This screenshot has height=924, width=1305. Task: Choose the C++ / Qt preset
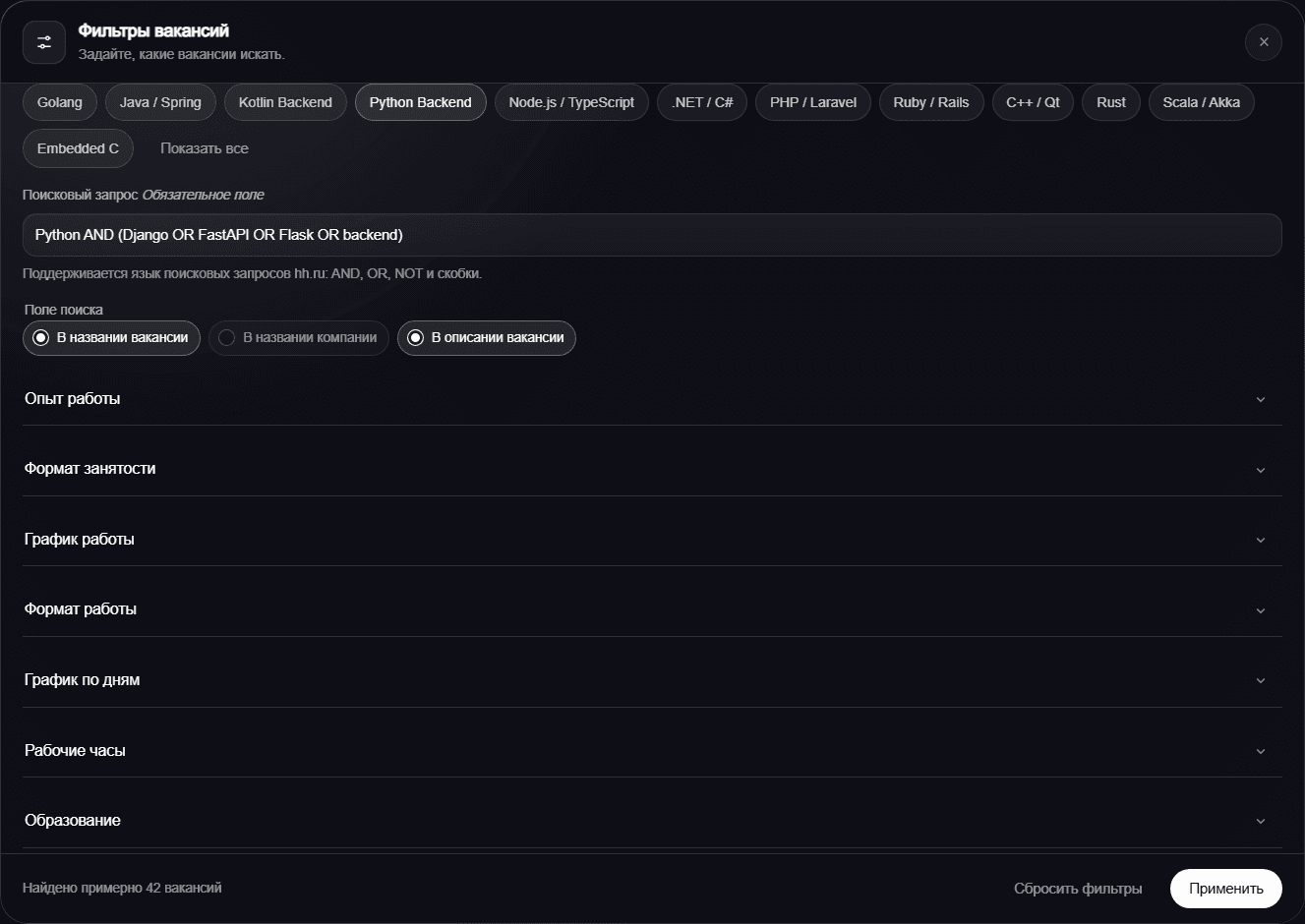pyautogui.click(x=1033, y=102)
